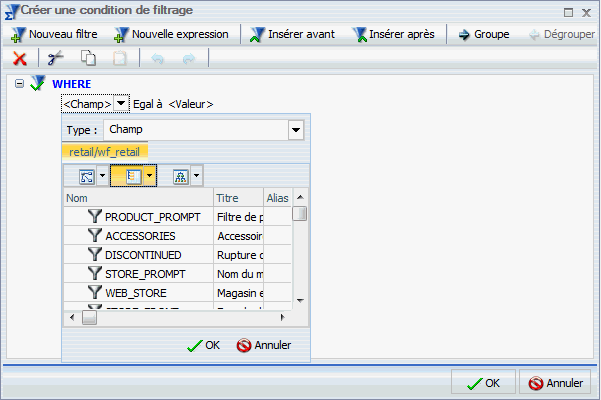This screenshot has height=400, width=601.
Task: Click the Nouveau filtre toolbar button
Action: (54, 34)
